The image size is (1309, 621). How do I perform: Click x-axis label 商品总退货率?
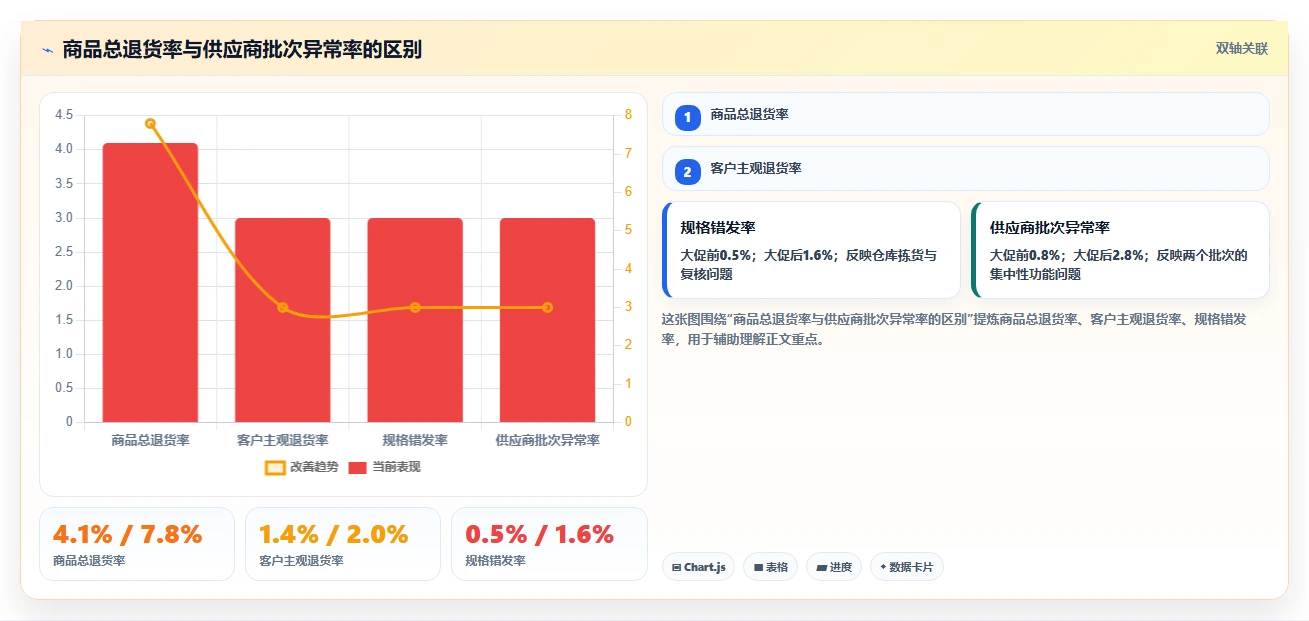click(x=150, y=440)
